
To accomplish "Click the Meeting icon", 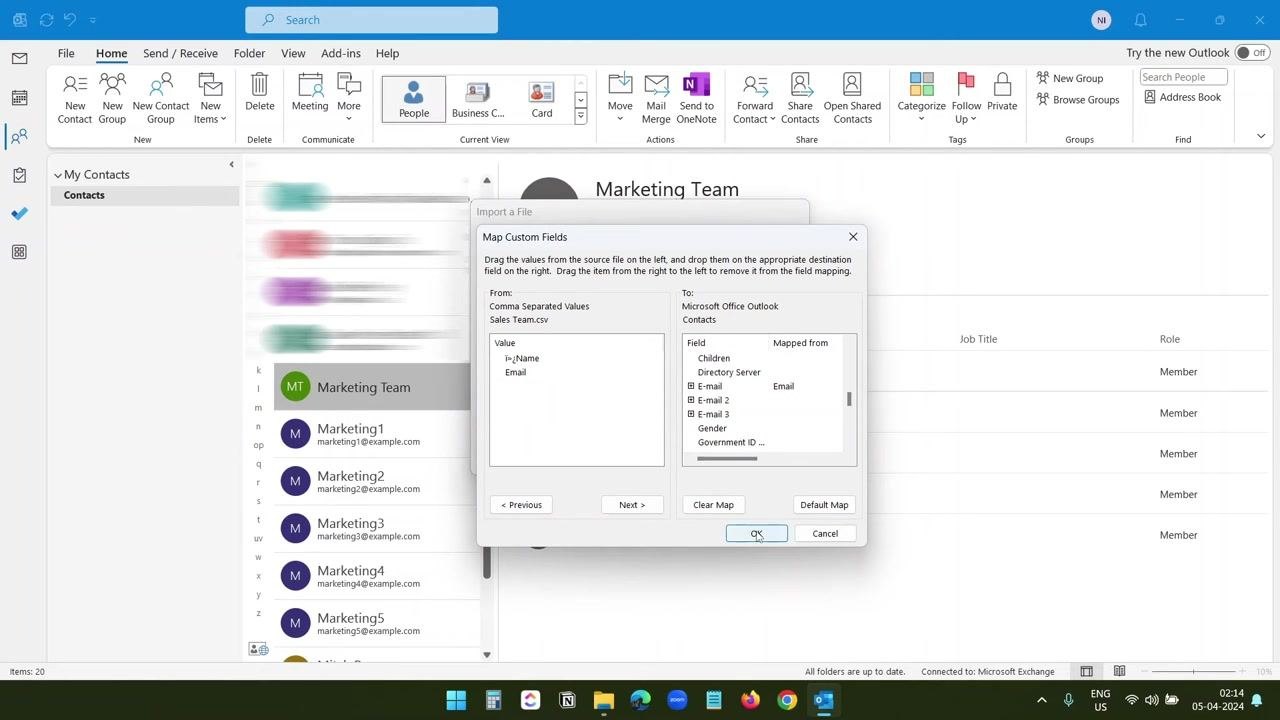I will 310,93.
